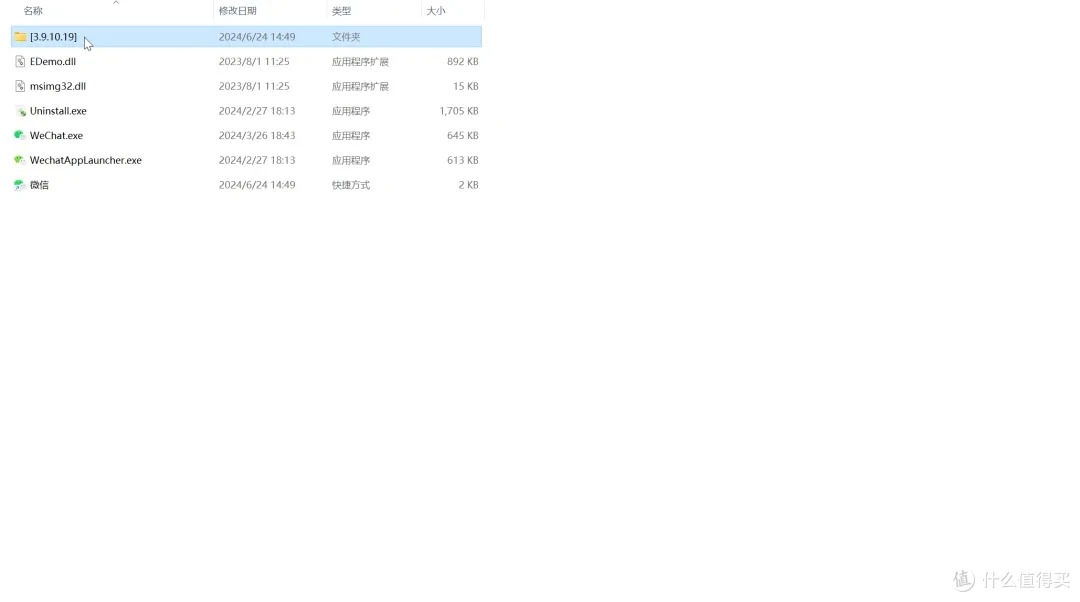The height and width of the screenshot is (602, 1080).
Task: Sort by the 大小 column header
Action: point(436,11)
